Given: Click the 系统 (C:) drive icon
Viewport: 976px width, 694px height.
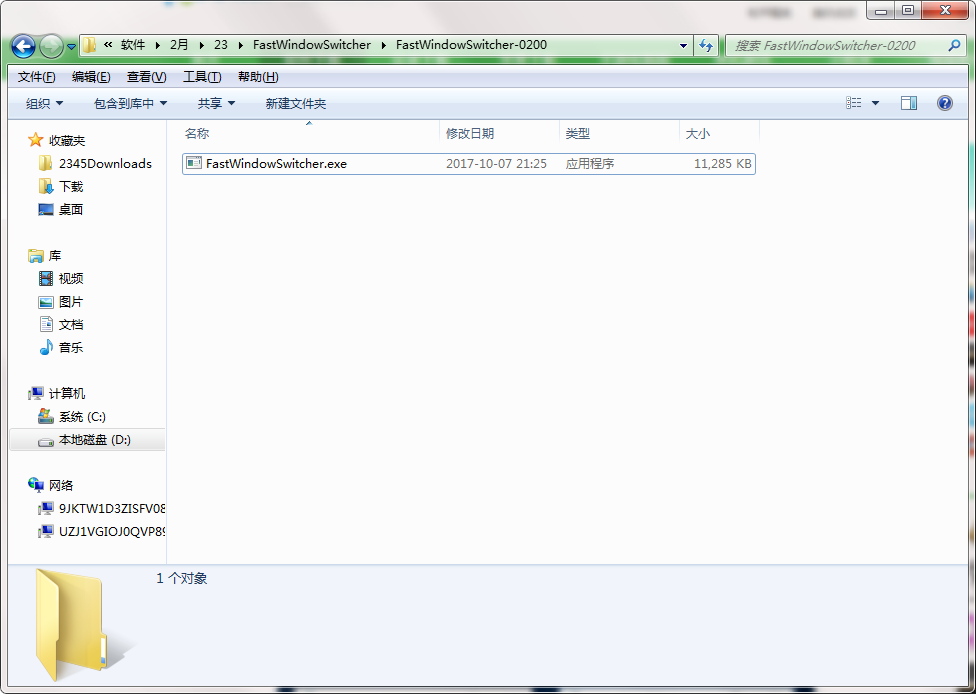Looking at the screenshot, I should click(x=45, y=416).
